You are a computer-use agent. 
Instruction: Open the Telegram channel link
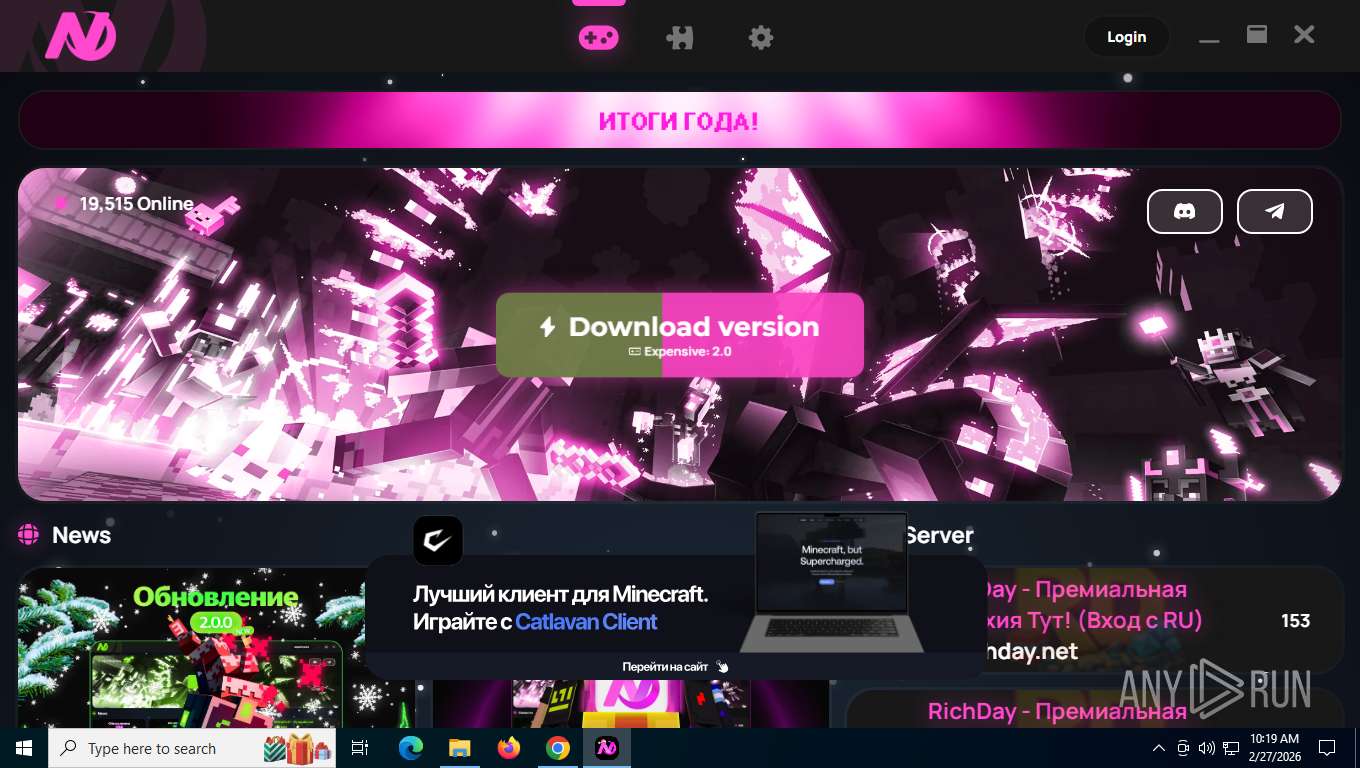coord(1275,211)
